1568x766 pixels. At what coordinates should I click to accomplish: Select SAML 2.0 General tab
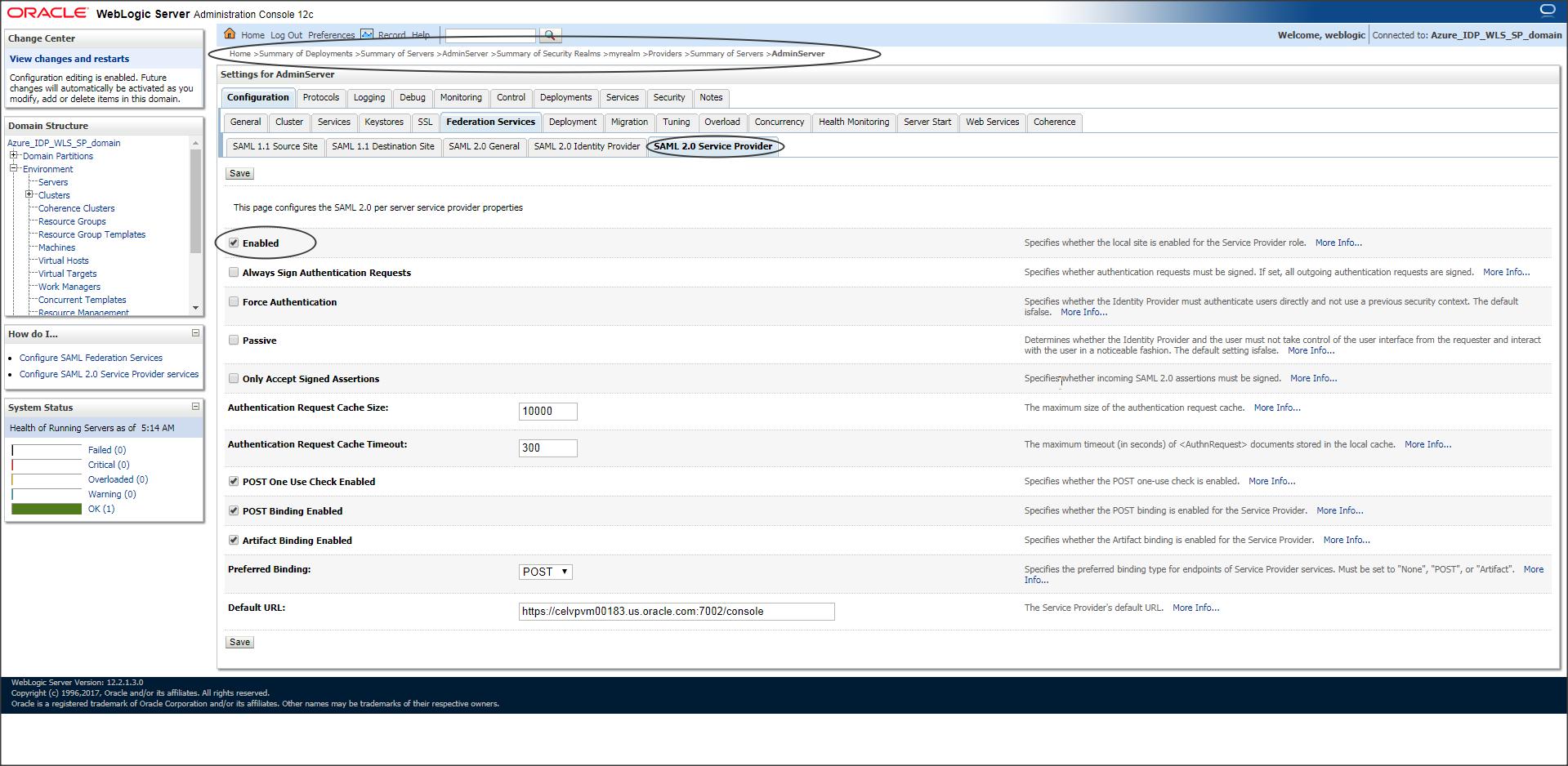click(x=484, y=146)
